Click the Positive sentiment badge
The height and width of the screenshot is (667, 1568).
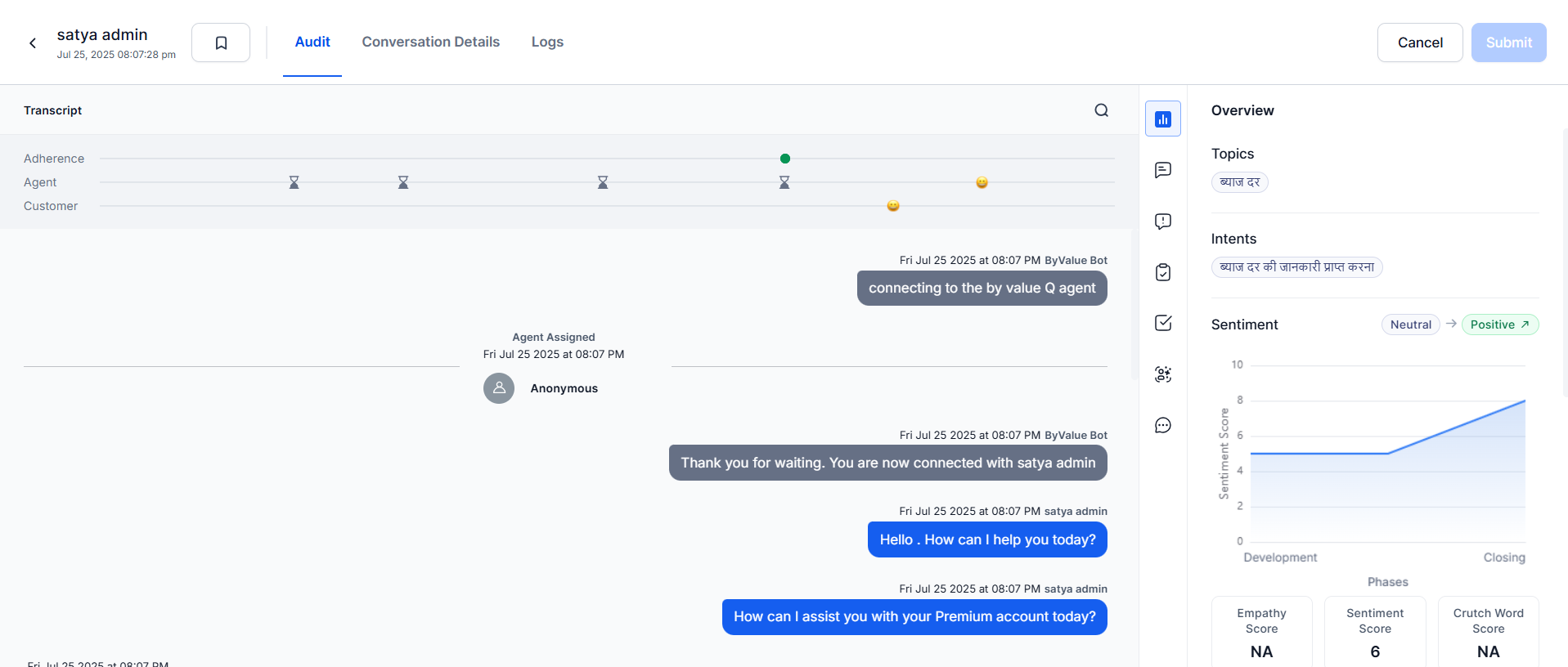click(1499, 325)
